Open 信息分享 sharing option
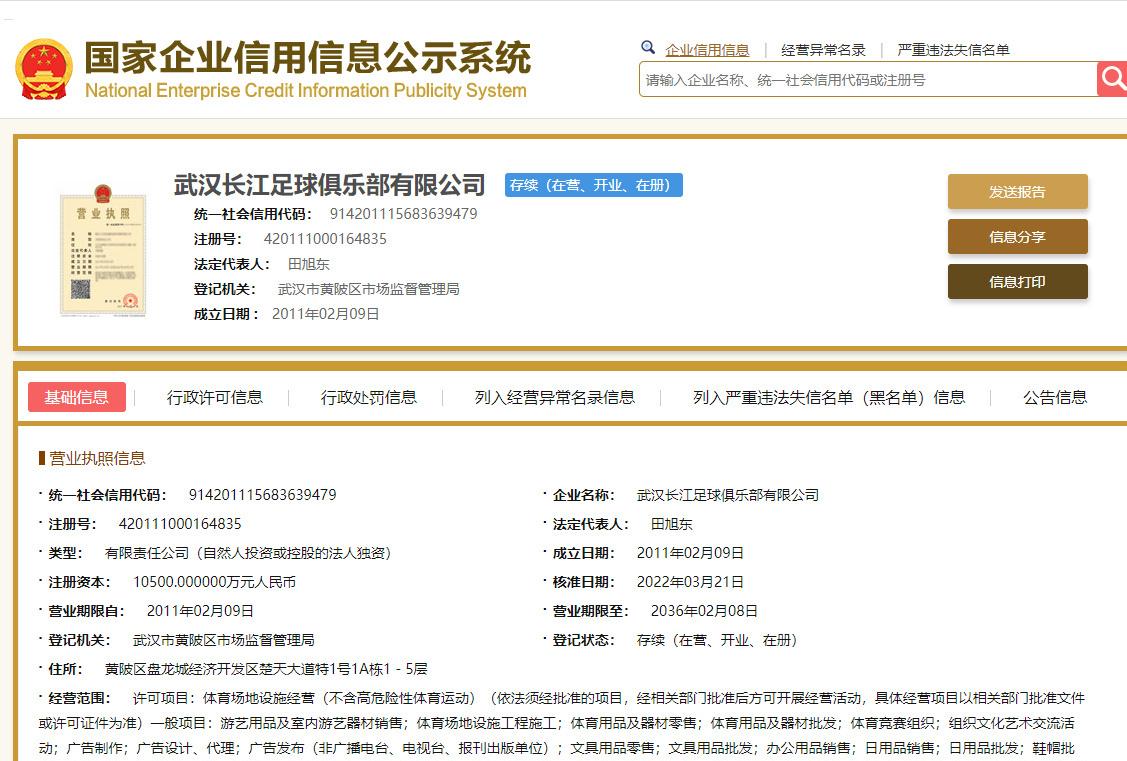The width and height of the screenshot is (1127, 761). [x=1017, y=236]
